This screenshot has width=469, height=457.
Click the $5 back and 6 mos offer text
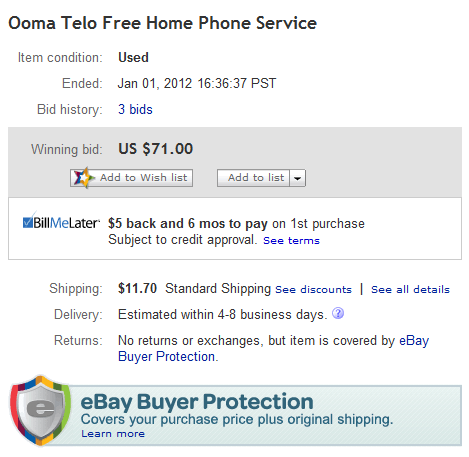click(188, 223)
